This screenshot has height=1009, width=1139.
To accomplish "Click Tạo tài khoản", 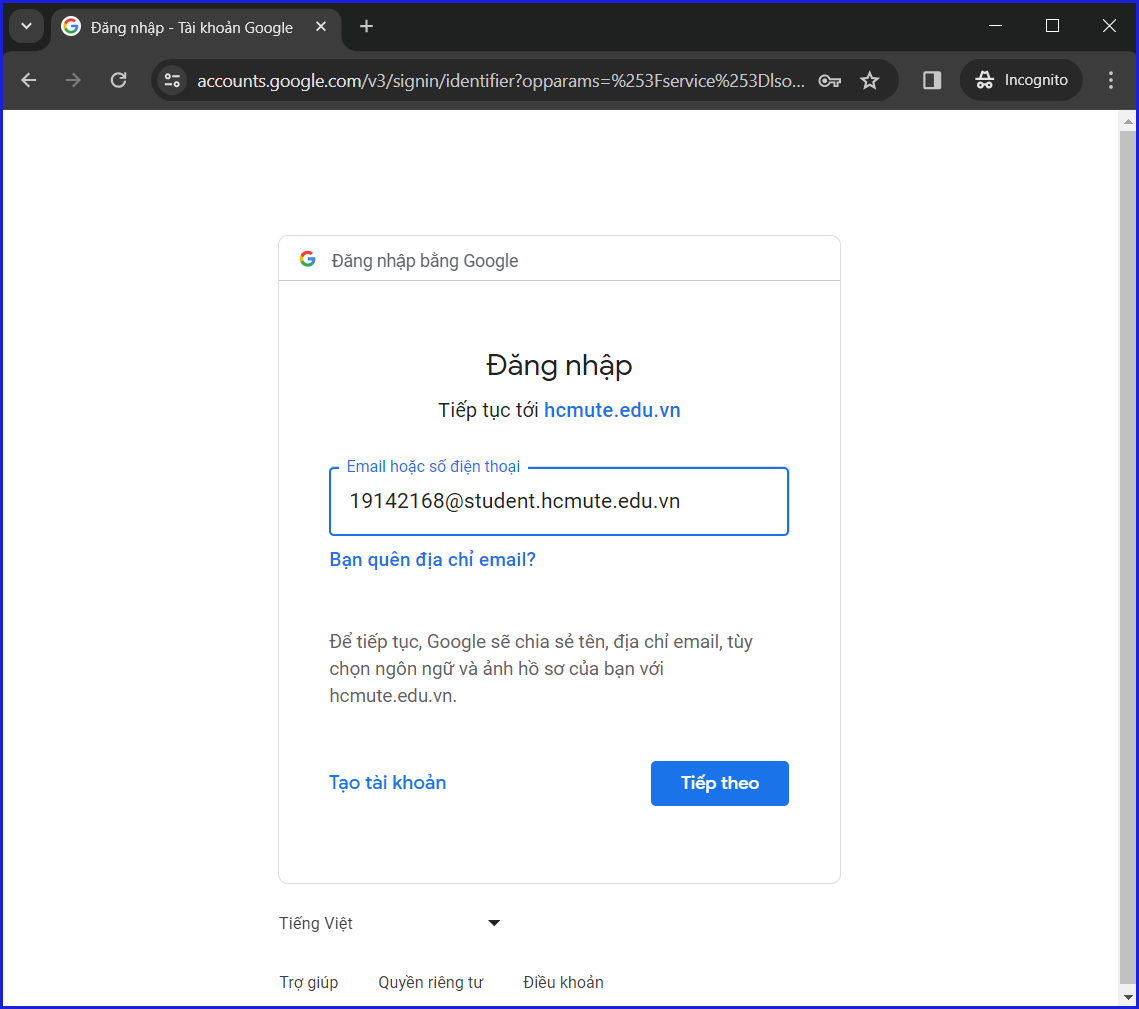I will click(387, 782).
